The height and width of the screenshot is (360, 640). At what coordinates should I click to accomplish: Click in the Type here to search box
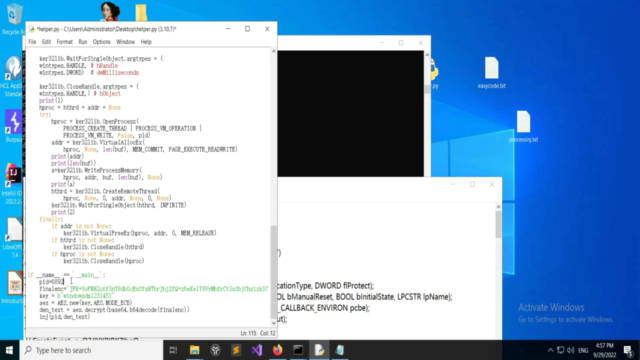(x=91, y=350)
